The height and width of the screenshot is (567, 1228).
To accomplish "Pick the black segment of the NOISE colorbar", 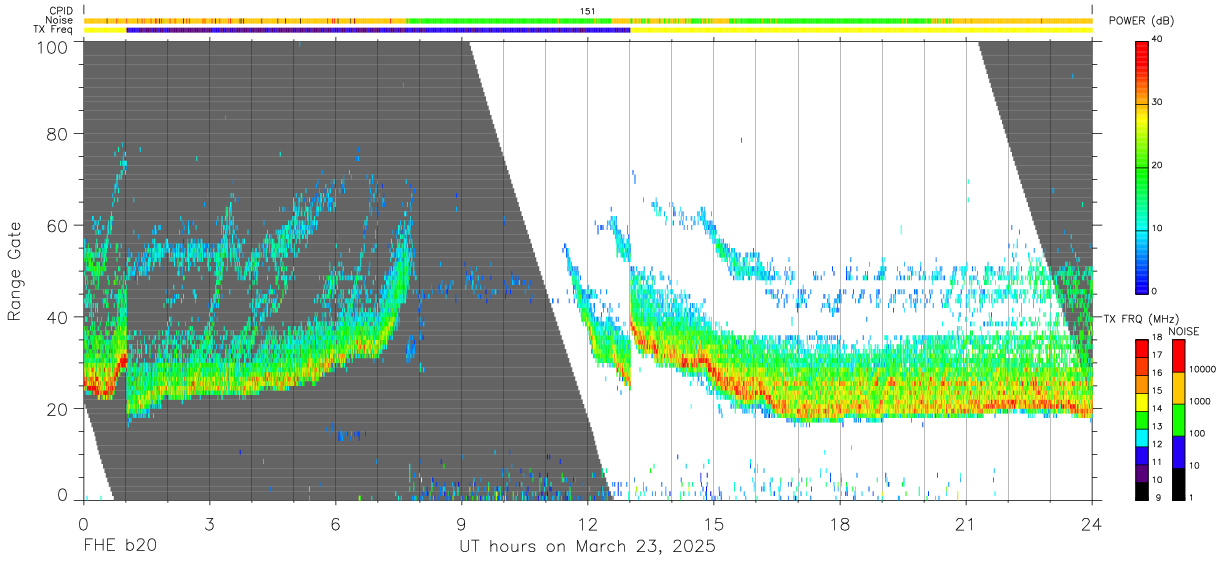I will pos(1177,483).
